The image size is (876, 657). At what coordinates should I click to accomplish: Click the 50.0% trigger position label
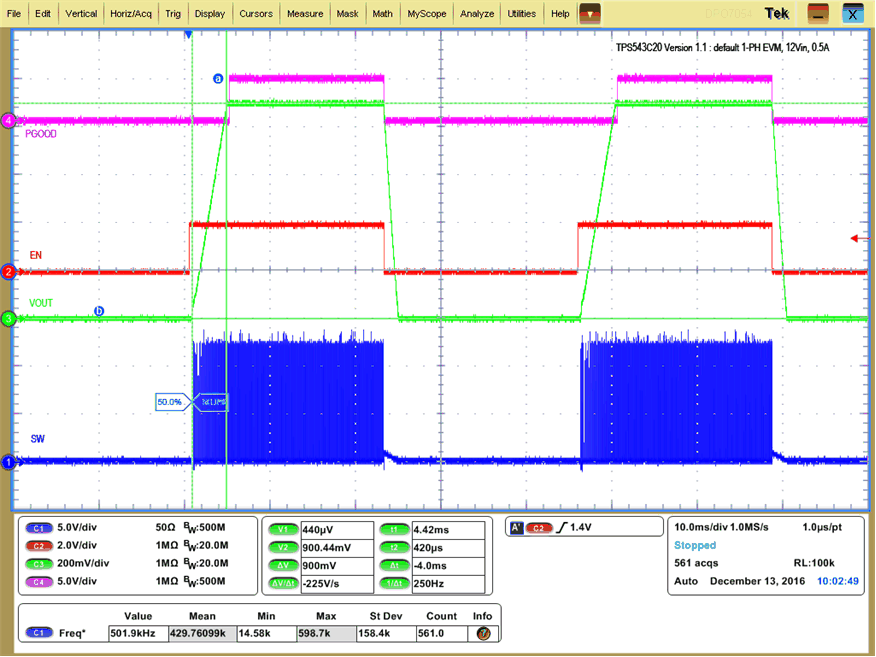[x=170, y=402]
